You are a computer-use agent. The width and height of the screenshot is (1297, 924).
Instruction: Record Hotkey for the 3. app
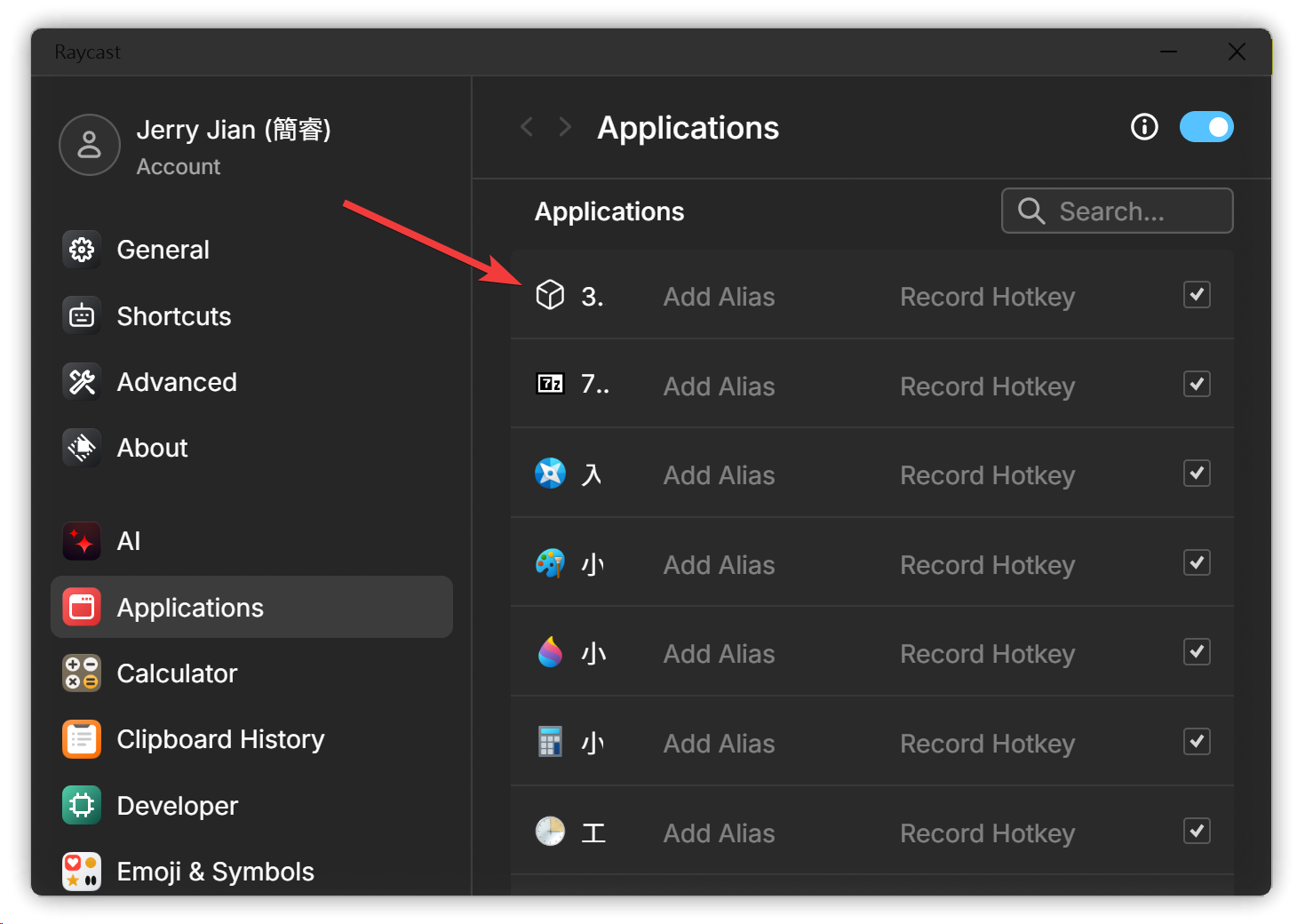[988, 297]
